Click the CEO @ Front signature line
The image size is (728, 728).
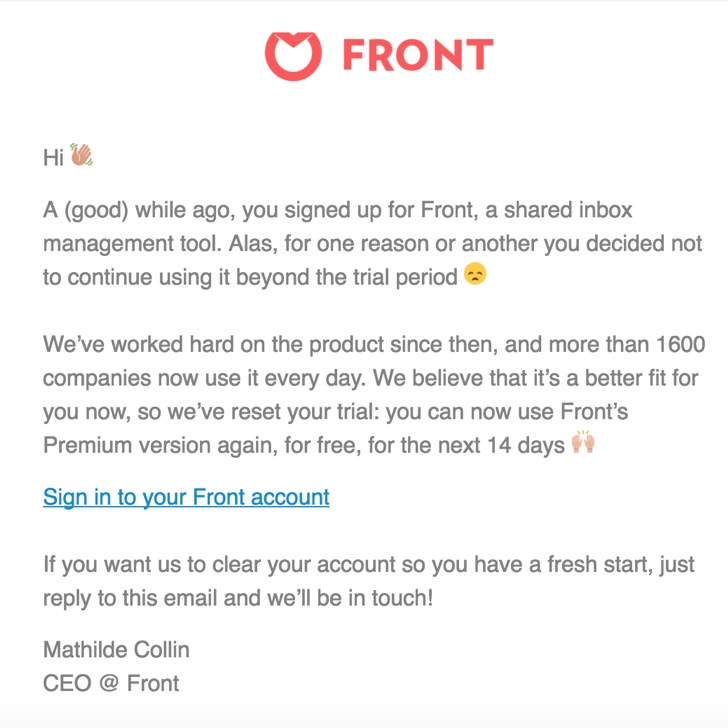[111, 683]
